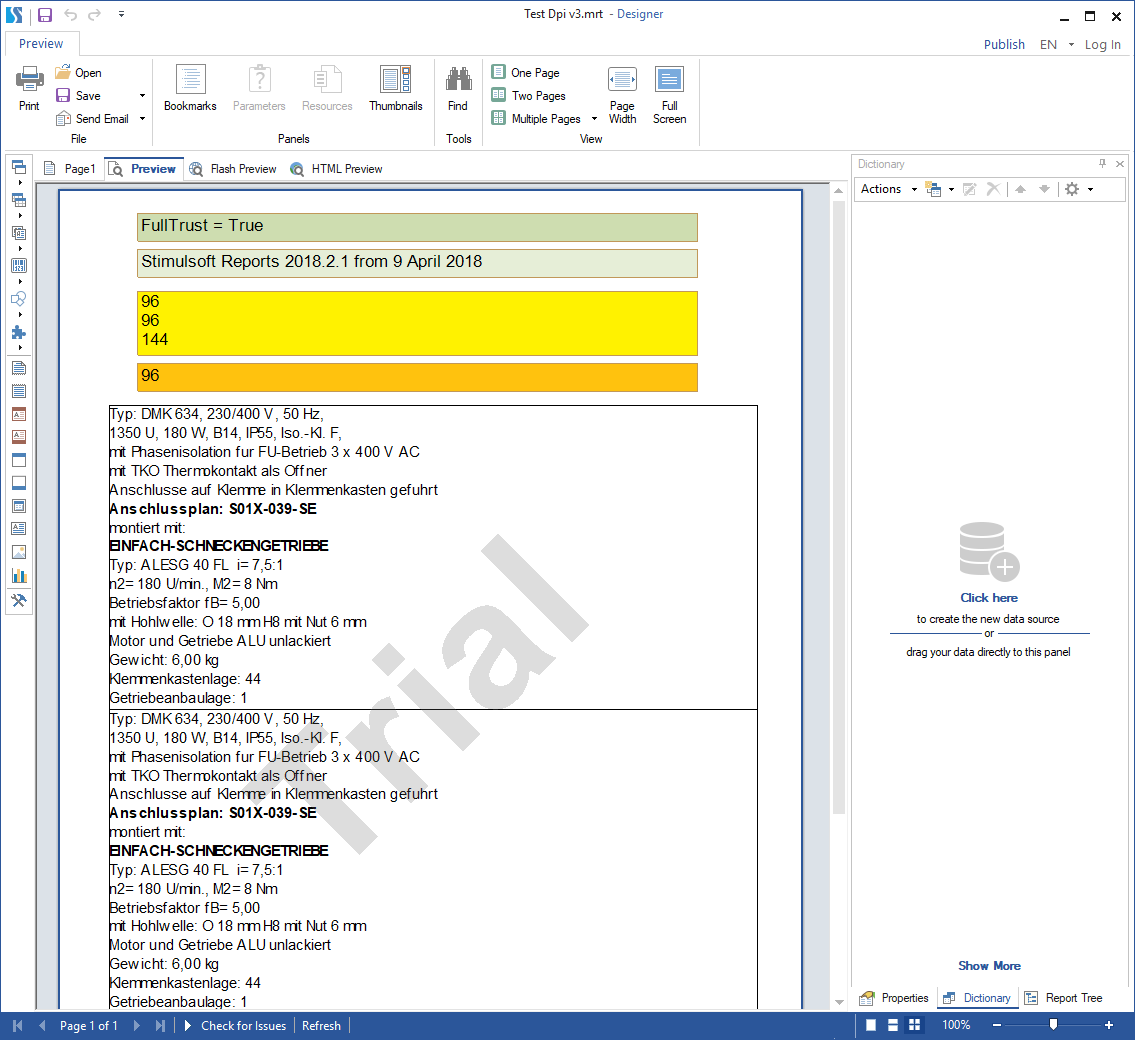Save the report using the title bar icon
The height and width of the screenshot is (1040, 1135).
pyautogui.click(x=45, y=14)
